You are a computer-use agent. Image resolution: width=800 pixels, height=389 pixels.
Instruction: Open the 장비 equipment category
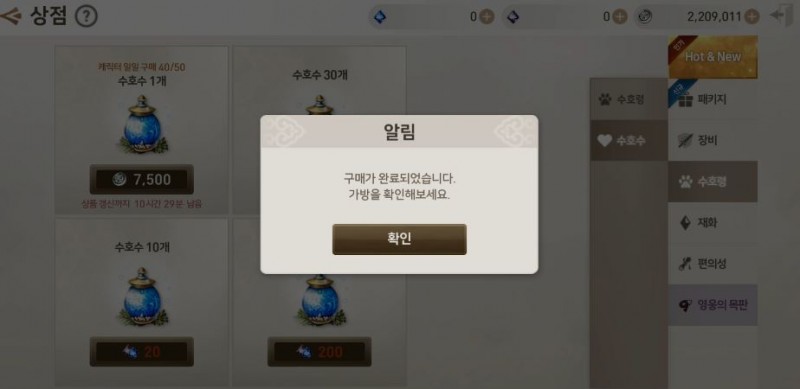click(x=713, y=140)
